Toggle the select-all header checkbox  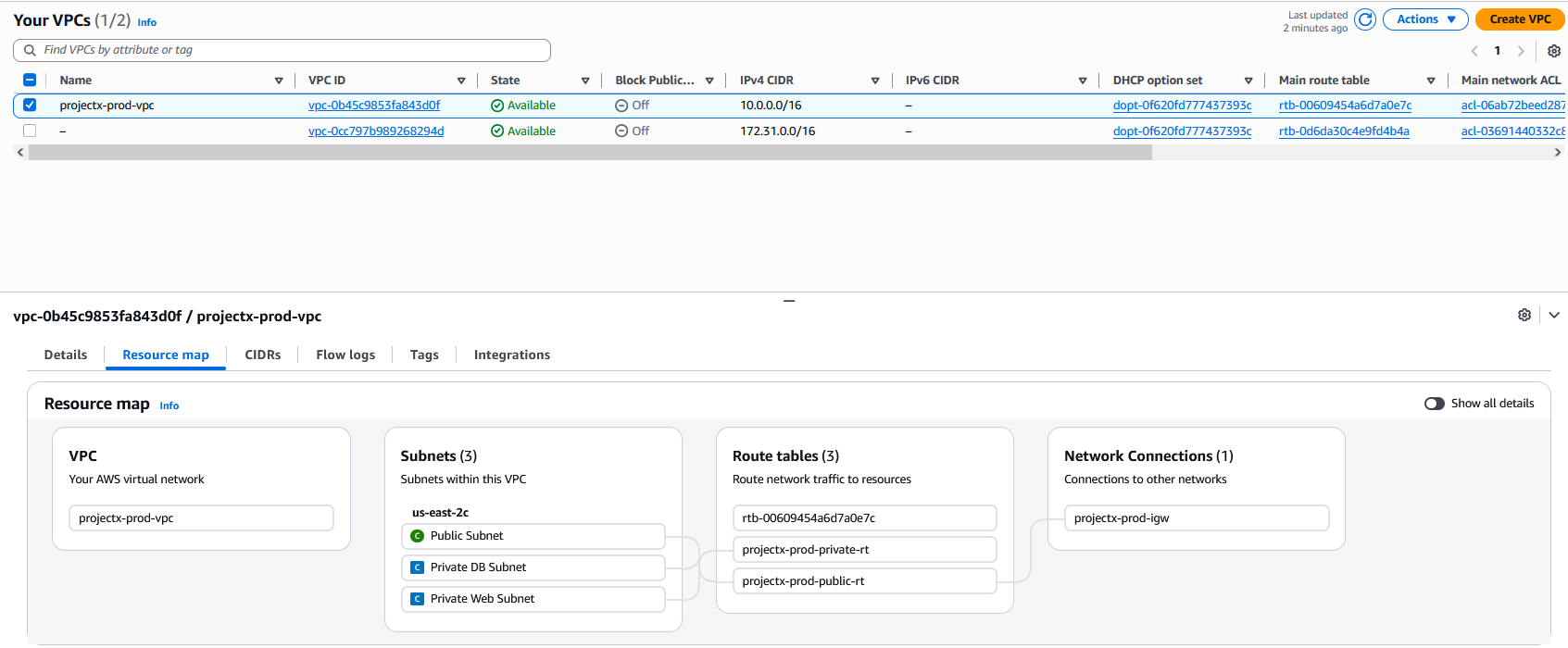click(30, 81)
